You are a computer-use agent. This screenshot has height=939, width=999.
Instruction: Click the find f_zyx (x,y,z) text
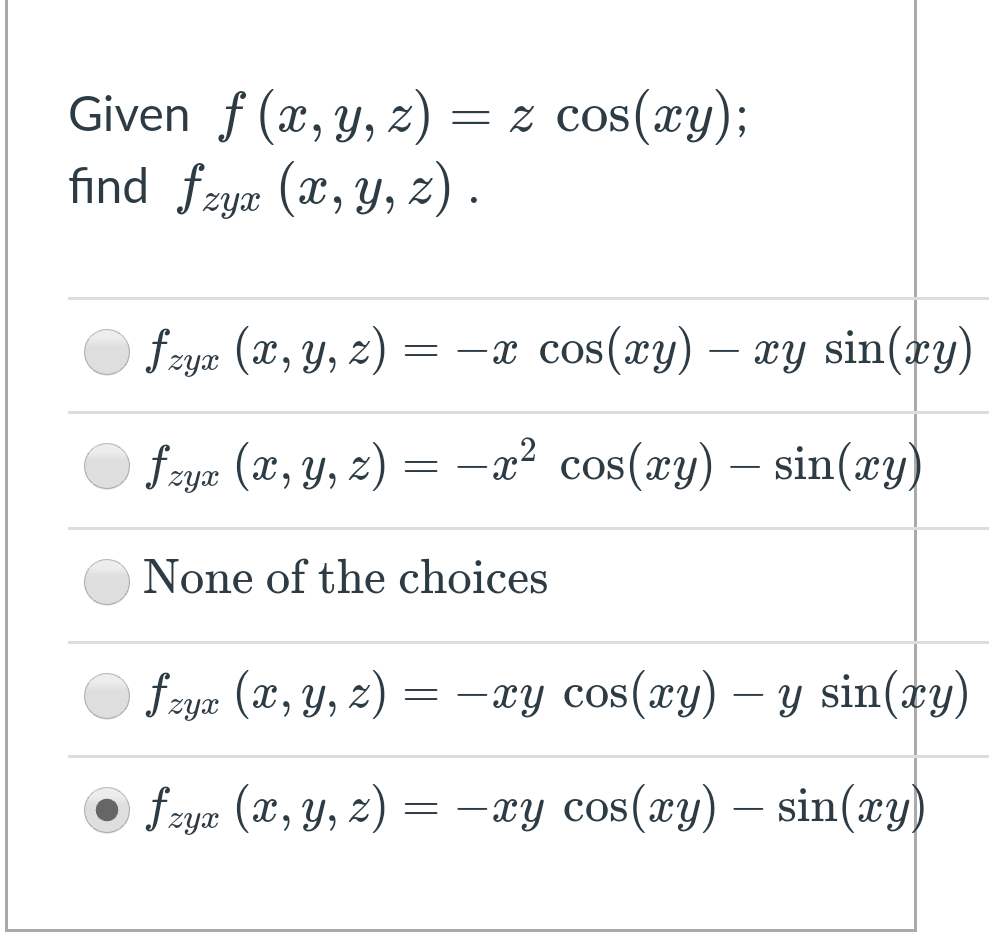click(x=270, y=186)
